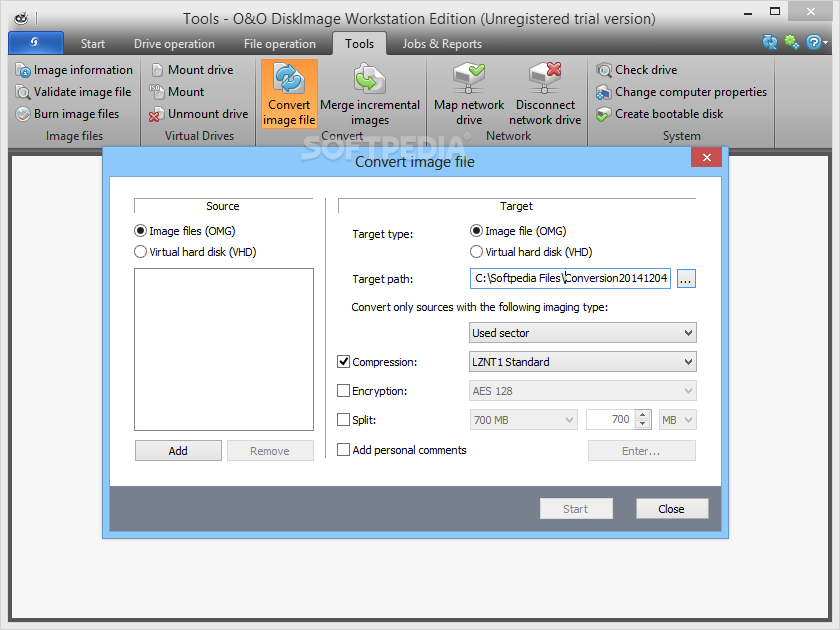
Task: Start Create bootable disk
Action: pos(659,114)
